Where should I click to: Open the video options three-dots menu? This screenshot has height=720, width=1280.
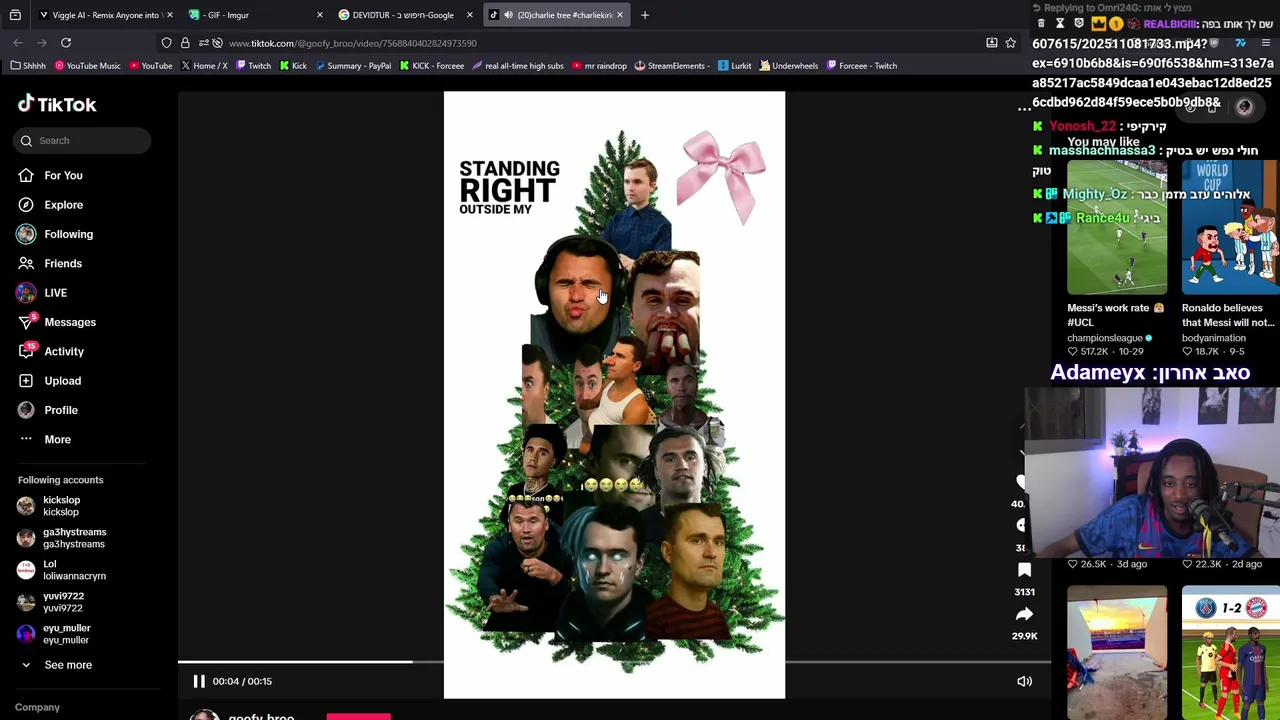(x=1024, y=108)
